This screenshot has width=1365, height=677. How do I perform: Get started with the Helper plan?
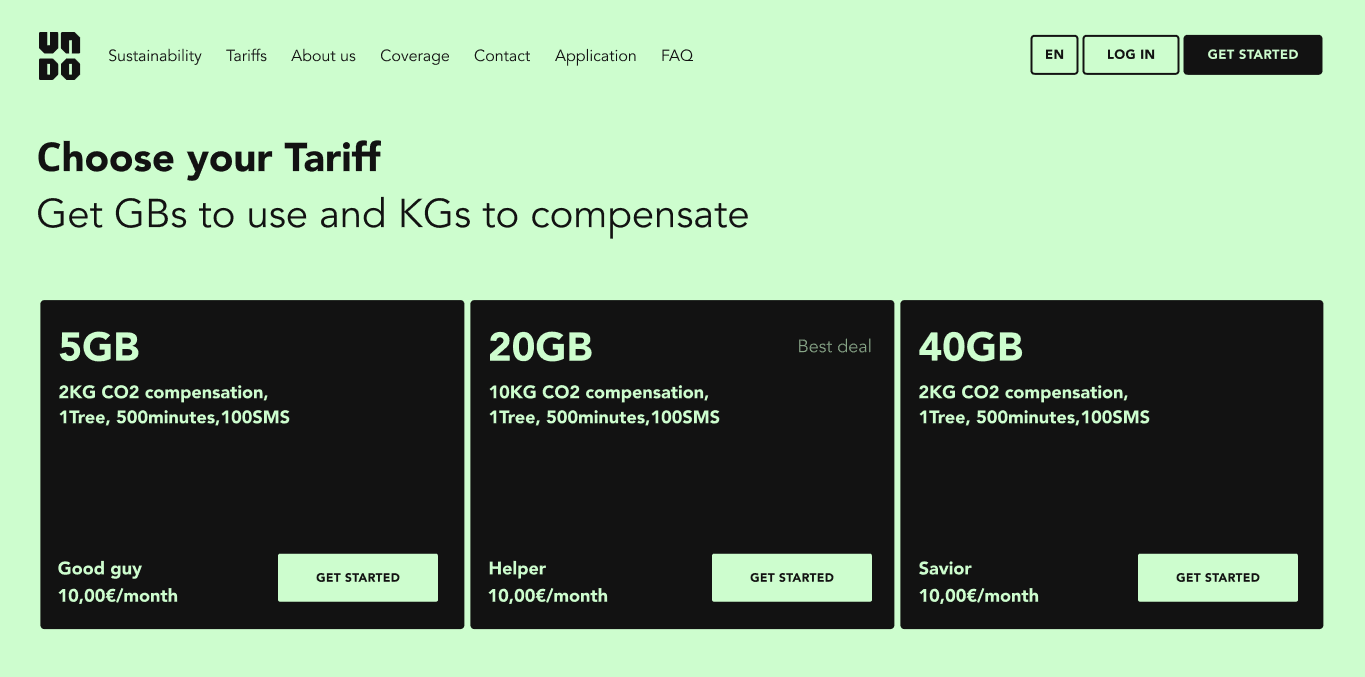pyautogui.click(x=792, y=578)
